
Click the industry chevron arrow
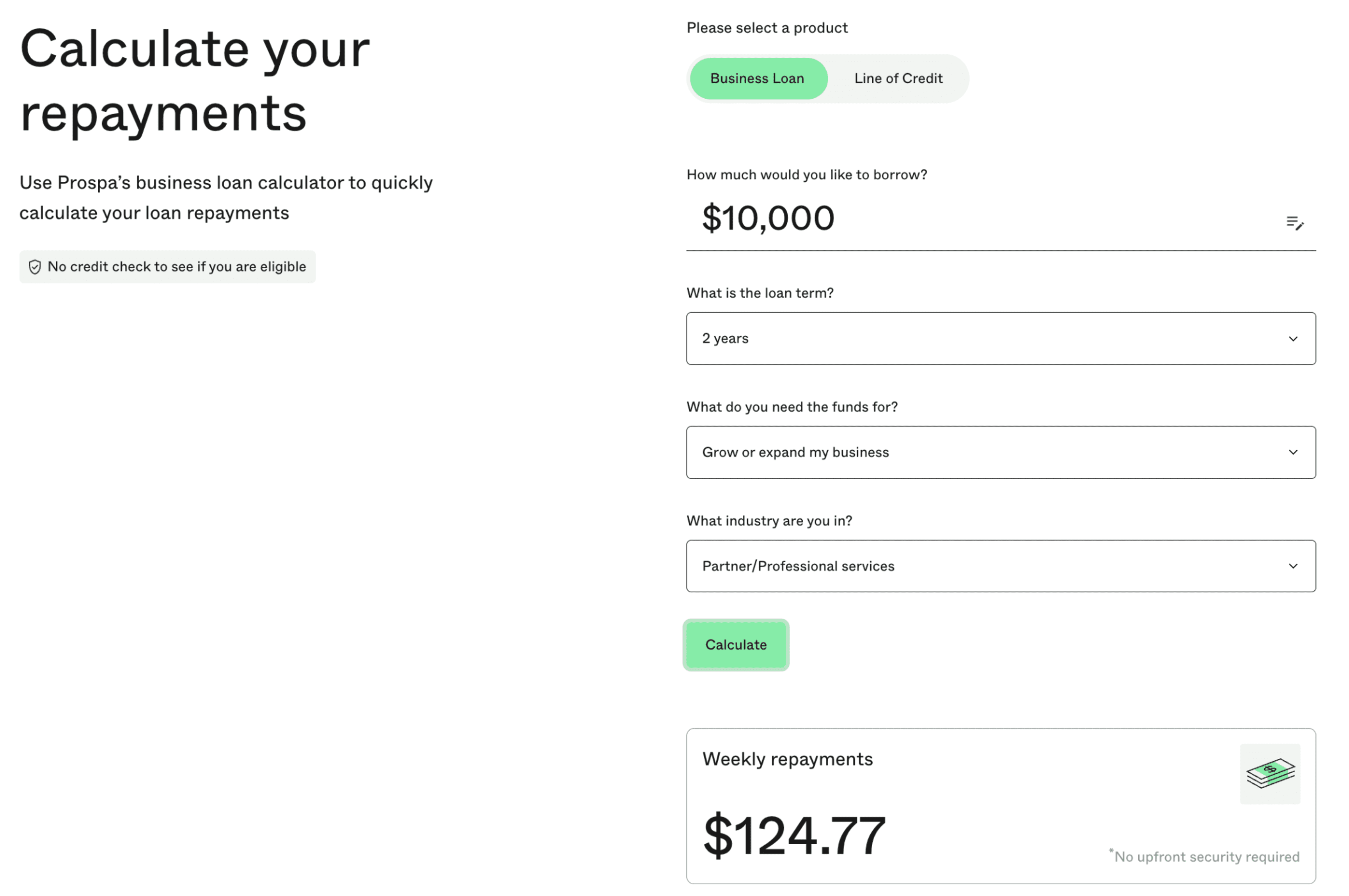point(1293,566)
